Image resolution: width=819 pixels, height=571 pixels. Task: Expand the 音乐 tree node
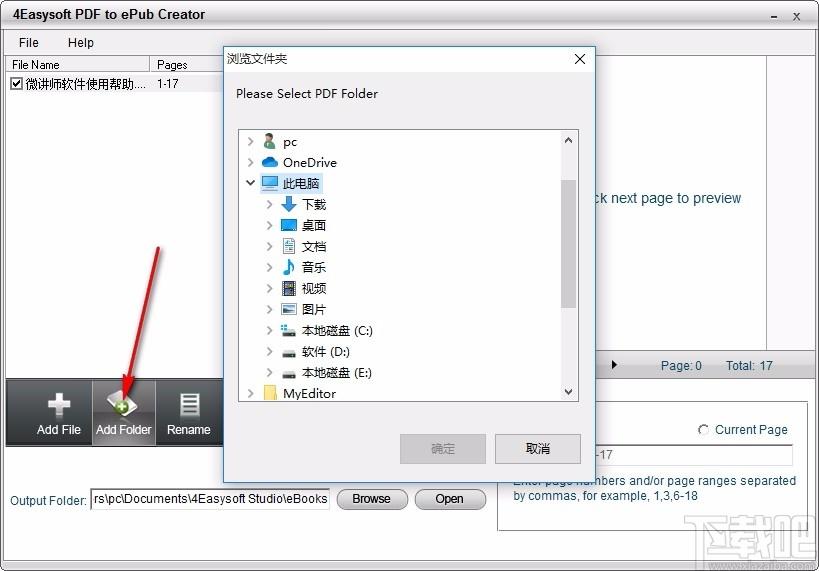(x=270, y=267)
